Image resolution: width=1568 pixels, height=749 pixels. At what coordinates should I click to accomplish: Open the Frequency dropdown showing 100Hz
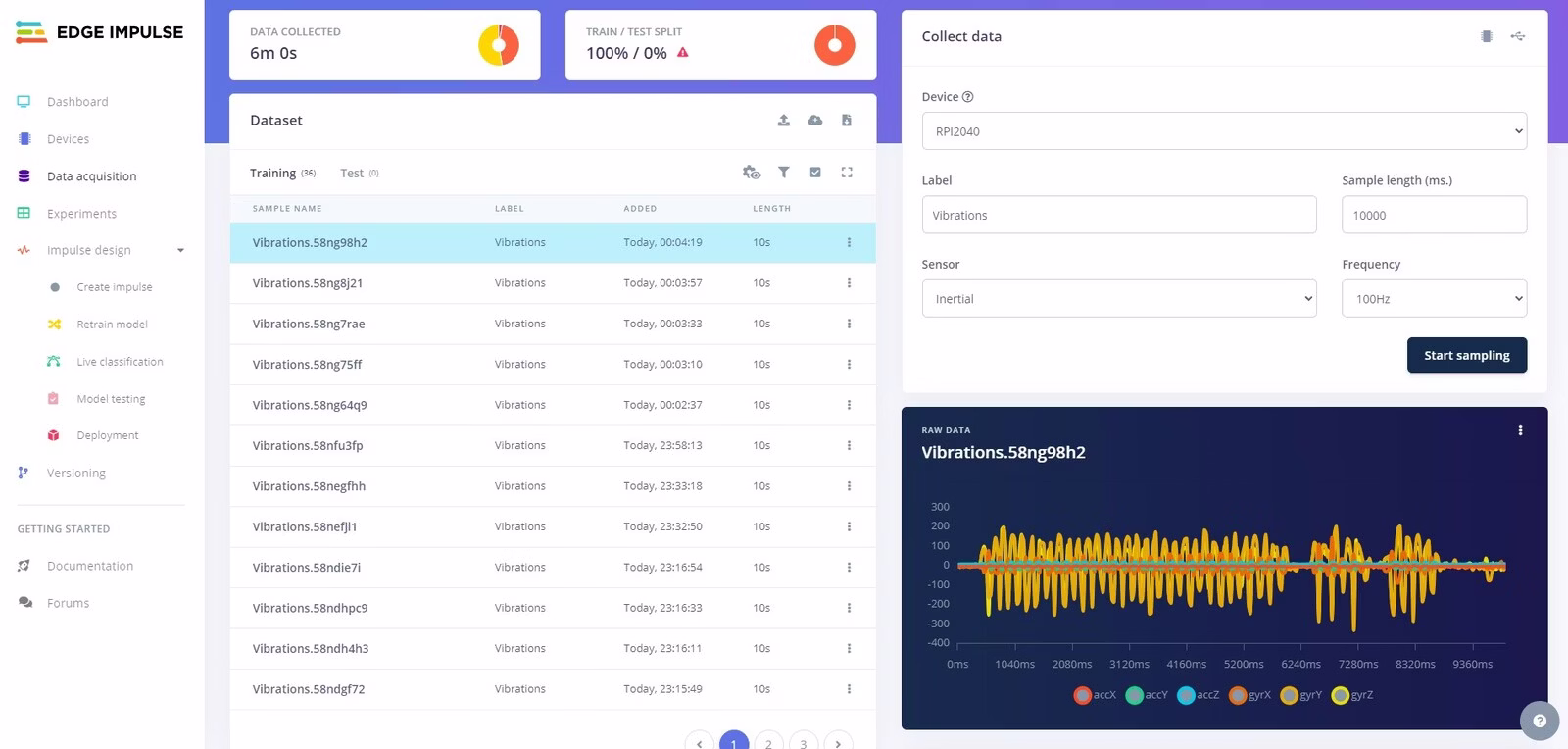click(1434, 298)
